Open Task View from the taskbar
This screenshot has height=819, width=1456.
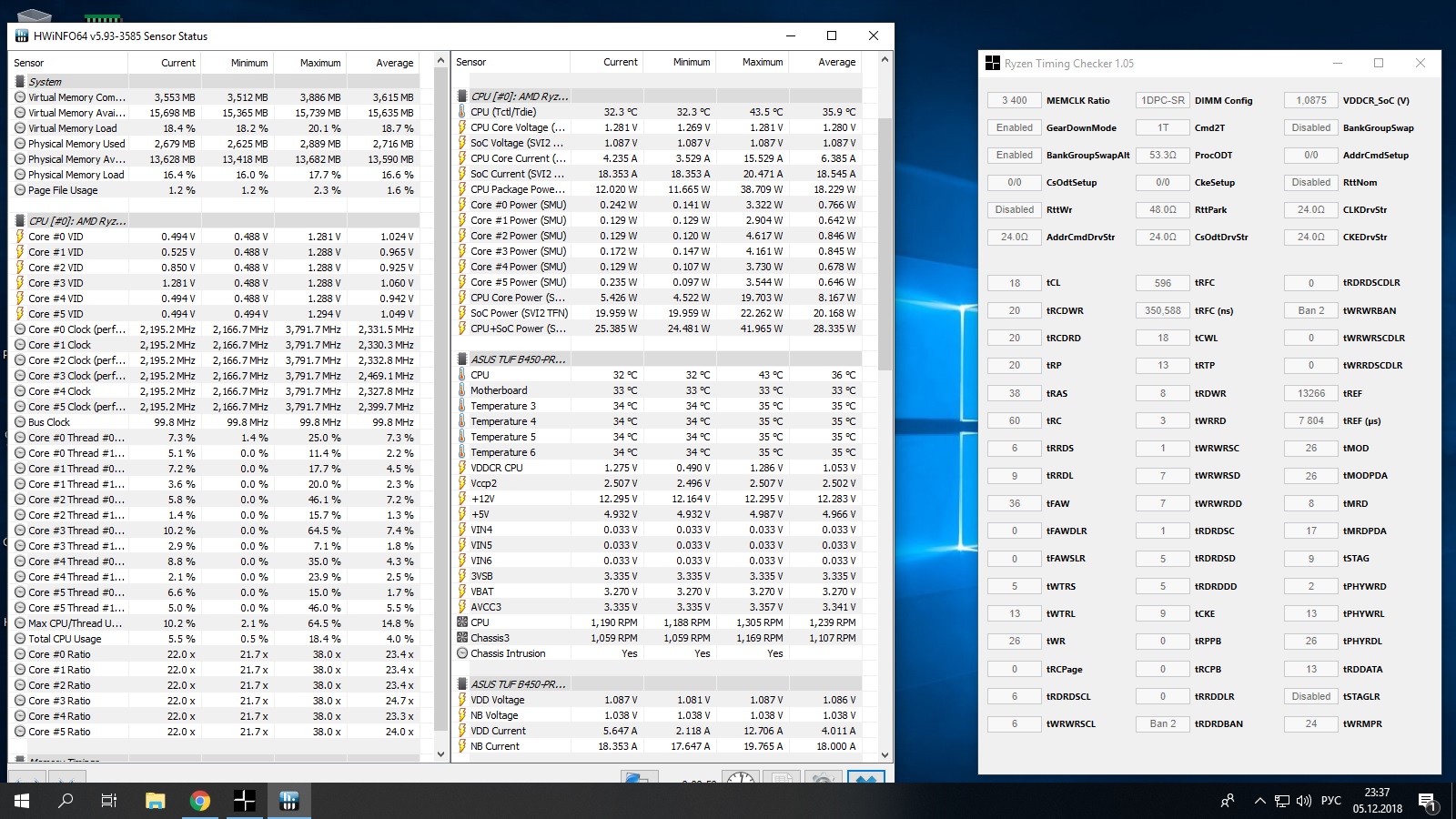point(109,801)
